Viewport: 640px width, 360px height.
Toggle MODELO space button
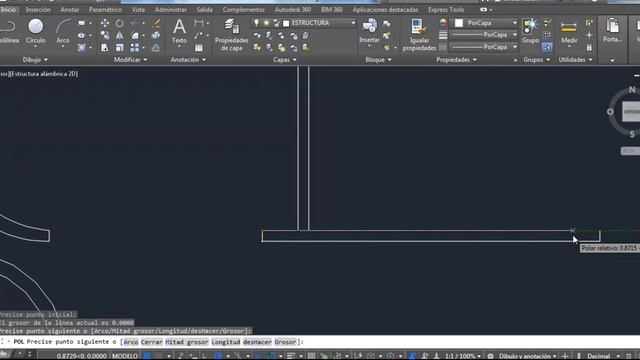point(125,356)
